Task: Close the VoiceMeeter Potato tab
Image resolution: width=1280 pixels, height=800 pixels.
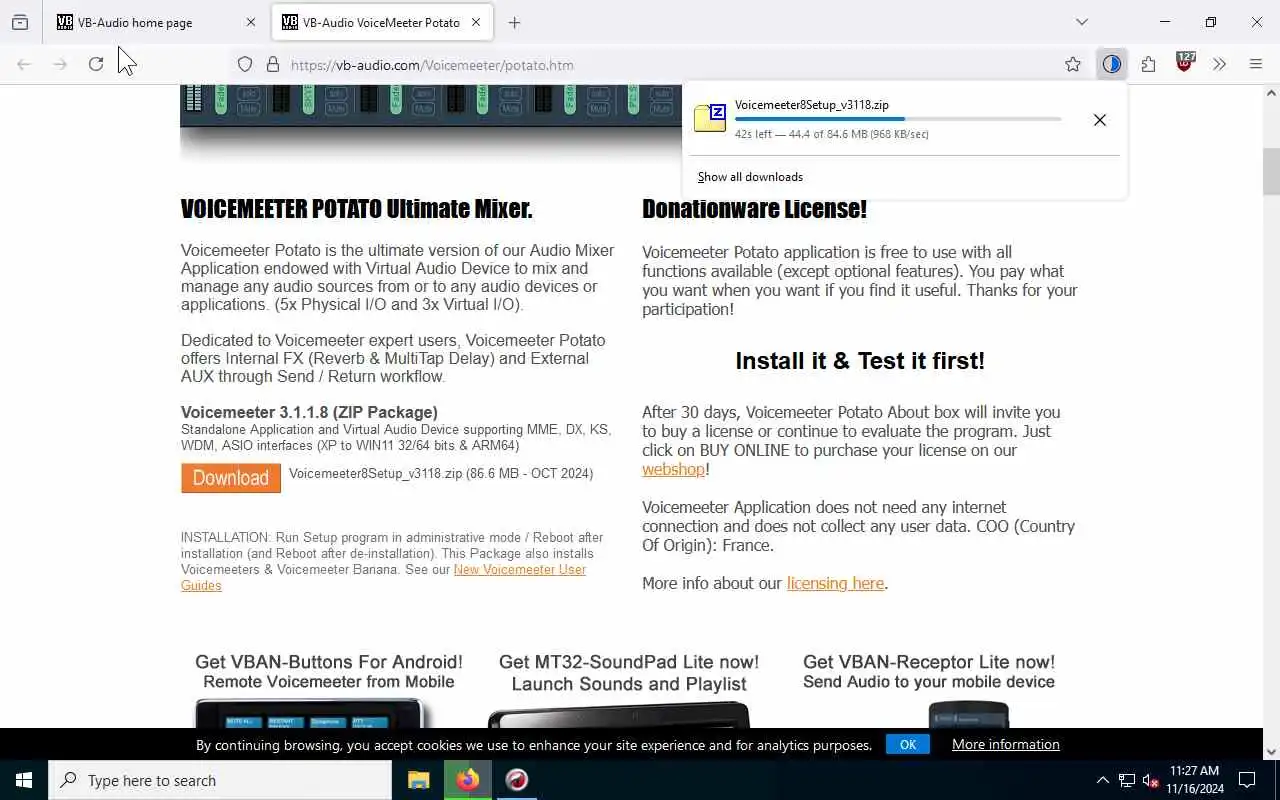Action: click(x=476, y=22)
